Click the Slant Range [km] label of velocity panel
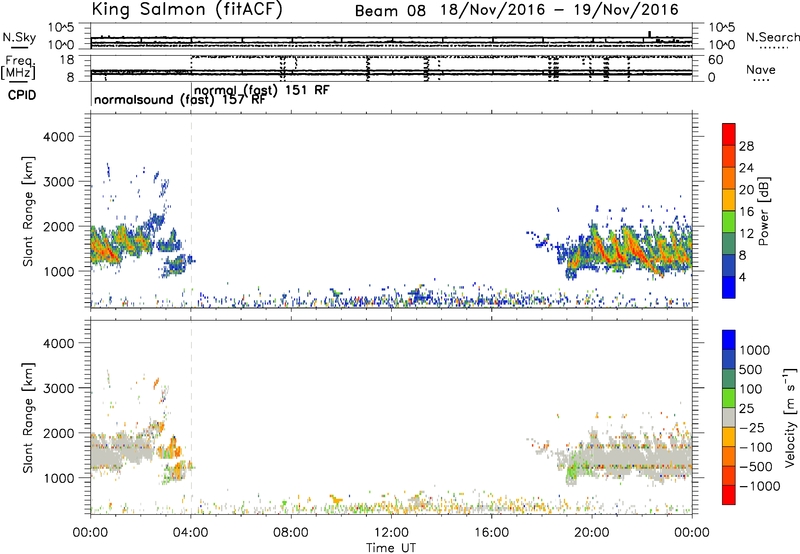Viewport: 800px width, 554px height. click(x=28, y=418)
